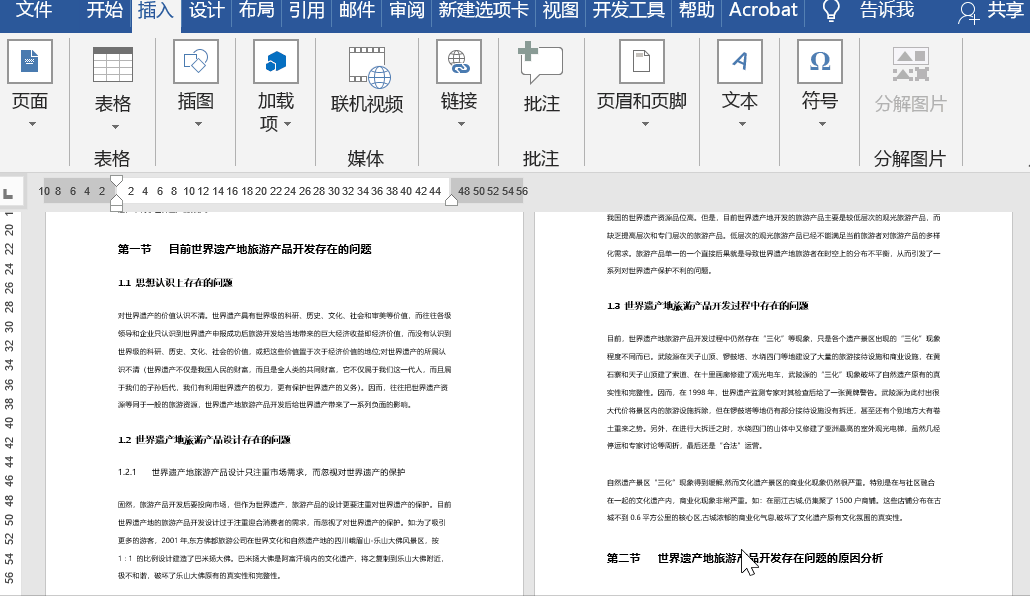Expand the 插图 (Illustrations) group button
Image resolution: width=1030 pixels, height=596 pixels.
coord(196,84)
